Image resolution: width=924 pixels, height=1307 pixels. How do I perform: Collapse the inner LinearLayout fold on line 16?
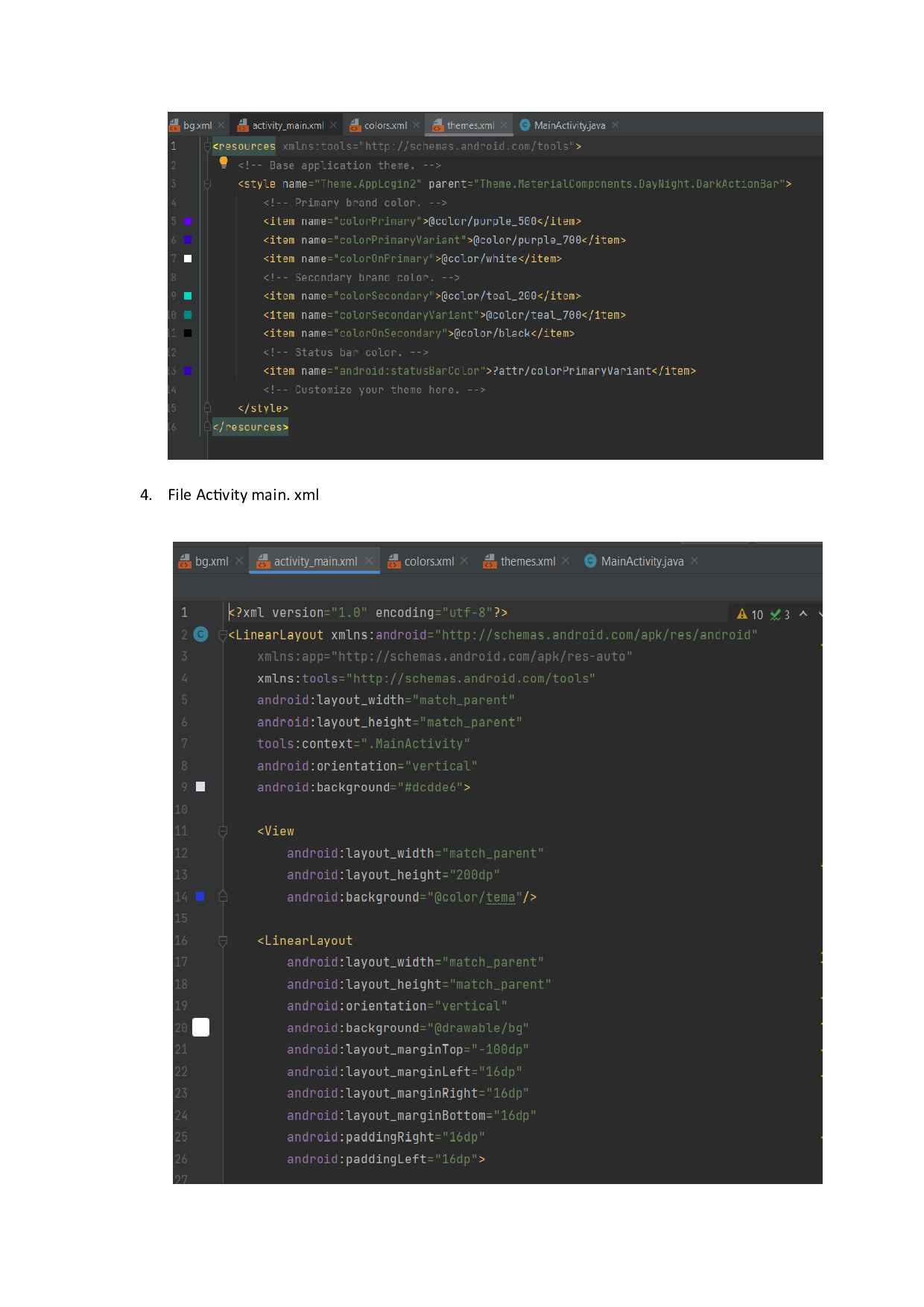(223, 940)
